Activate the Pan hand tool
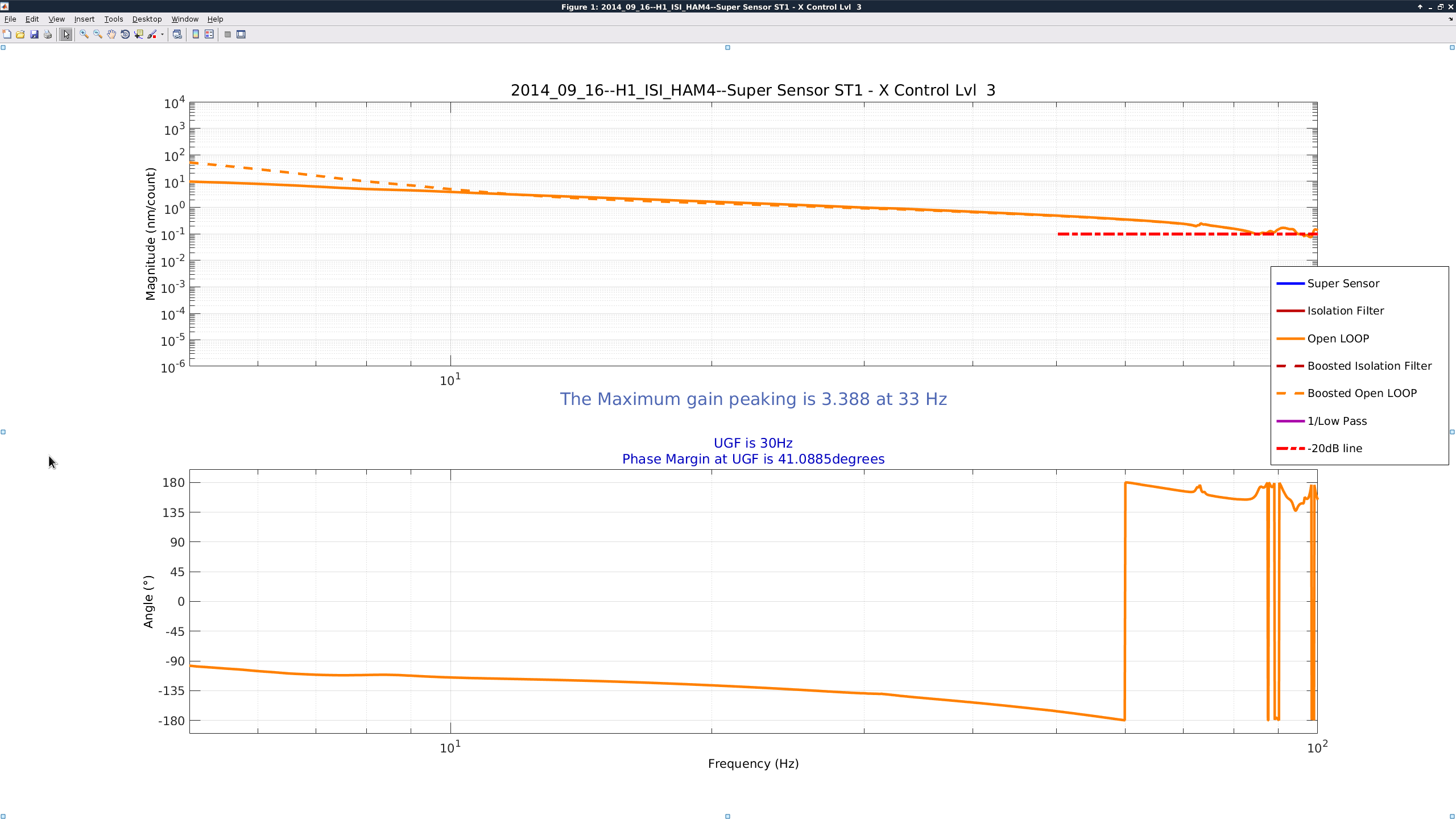Image resolution: width=1456 pixels, height=819 pixels. click(x=111, y=35)
